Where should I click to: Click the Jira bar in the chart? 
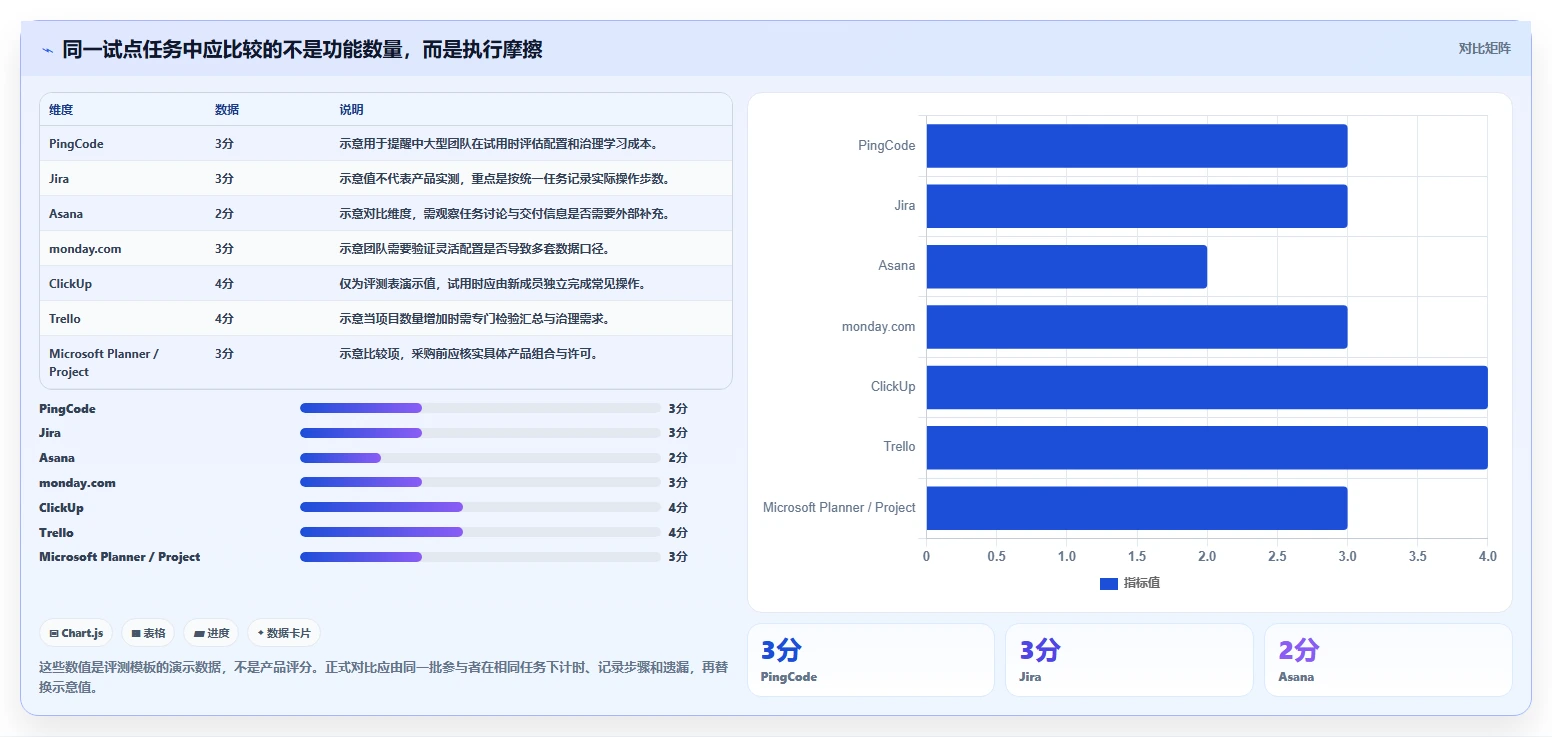pos(1136,206)
